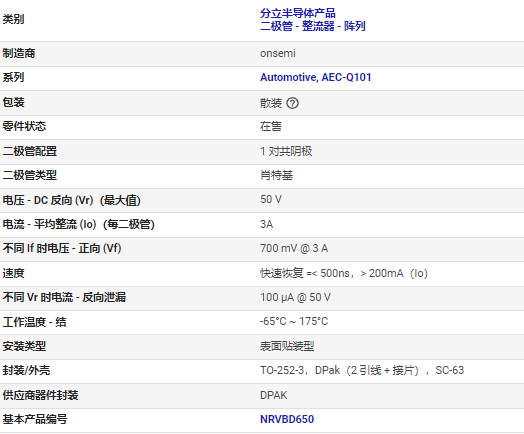Image resolution: width=524 pixels, height=434 pixels.
Task: Click the -65°C ~ 175°C temperature value
Action: pyautogui.click(x=294, y=321)
